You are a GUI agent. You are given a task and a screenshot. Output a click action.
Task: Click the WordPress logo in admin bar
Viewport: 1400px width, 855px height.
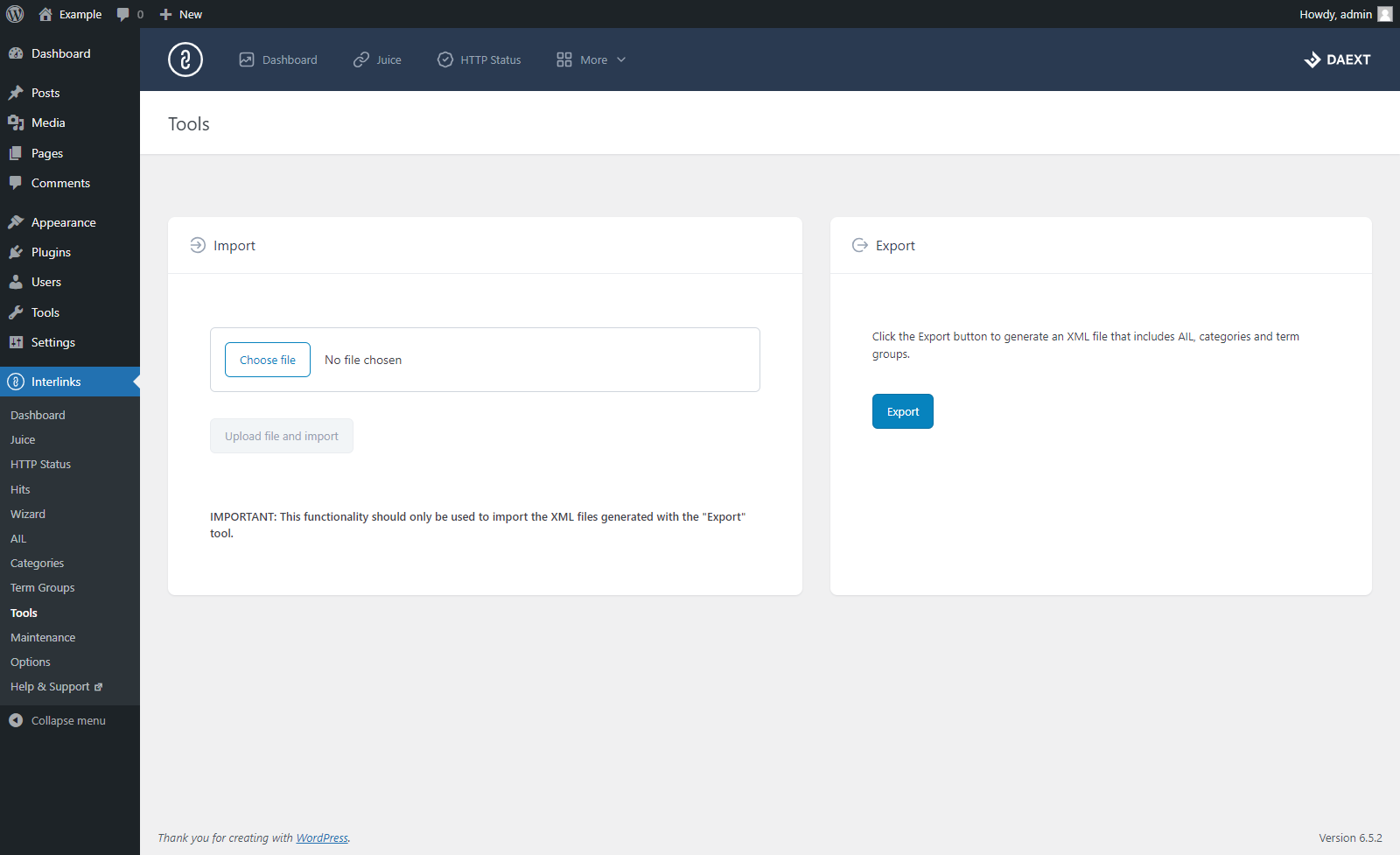tap(15, 14)
